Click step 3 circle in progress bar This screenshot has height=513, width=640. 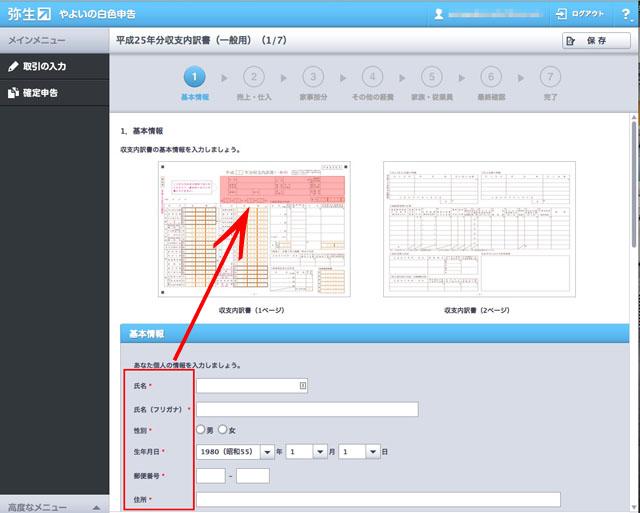[313, 77]
